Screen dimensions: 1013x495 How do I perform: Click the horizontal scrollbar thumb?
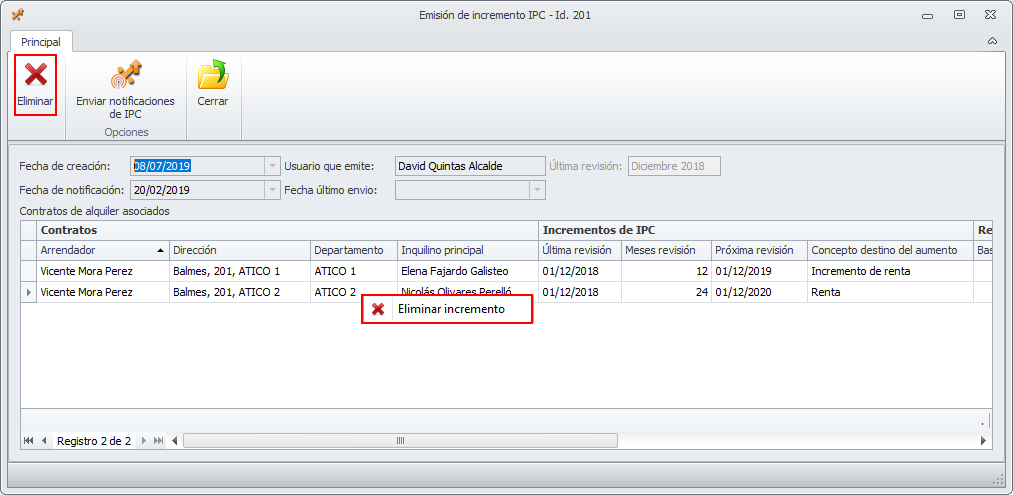[x=400, y=441]
